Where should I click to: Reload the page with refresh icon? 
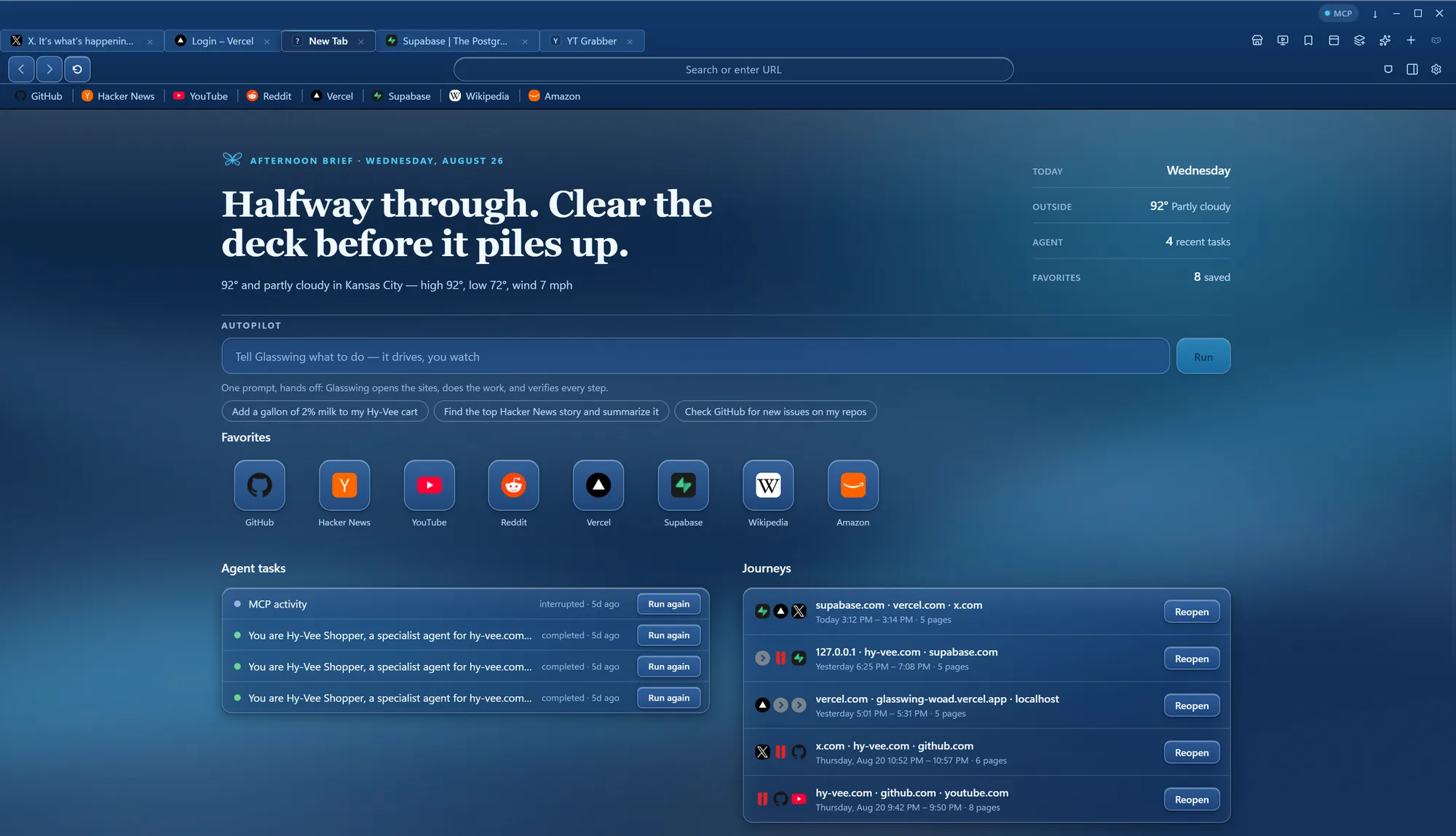coord(77,69)
